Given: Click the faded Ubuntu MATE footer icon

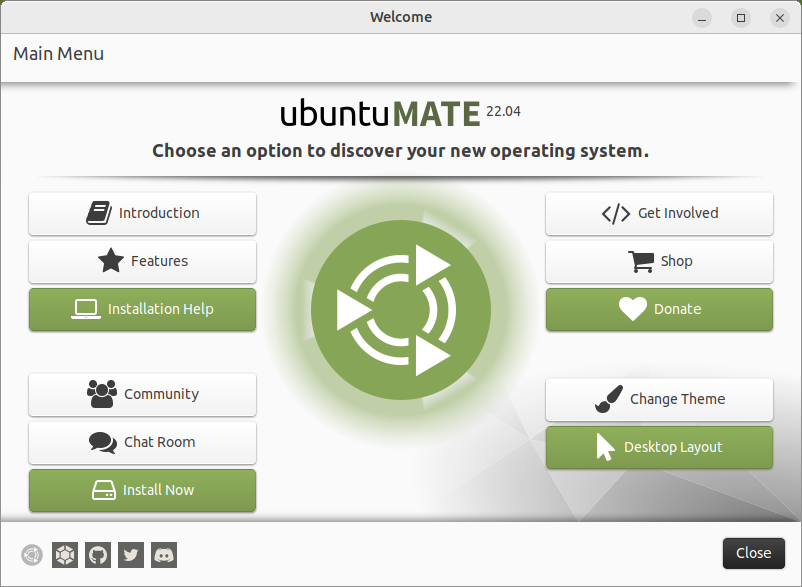Looking at the screenshot, I should coord(32,554).
